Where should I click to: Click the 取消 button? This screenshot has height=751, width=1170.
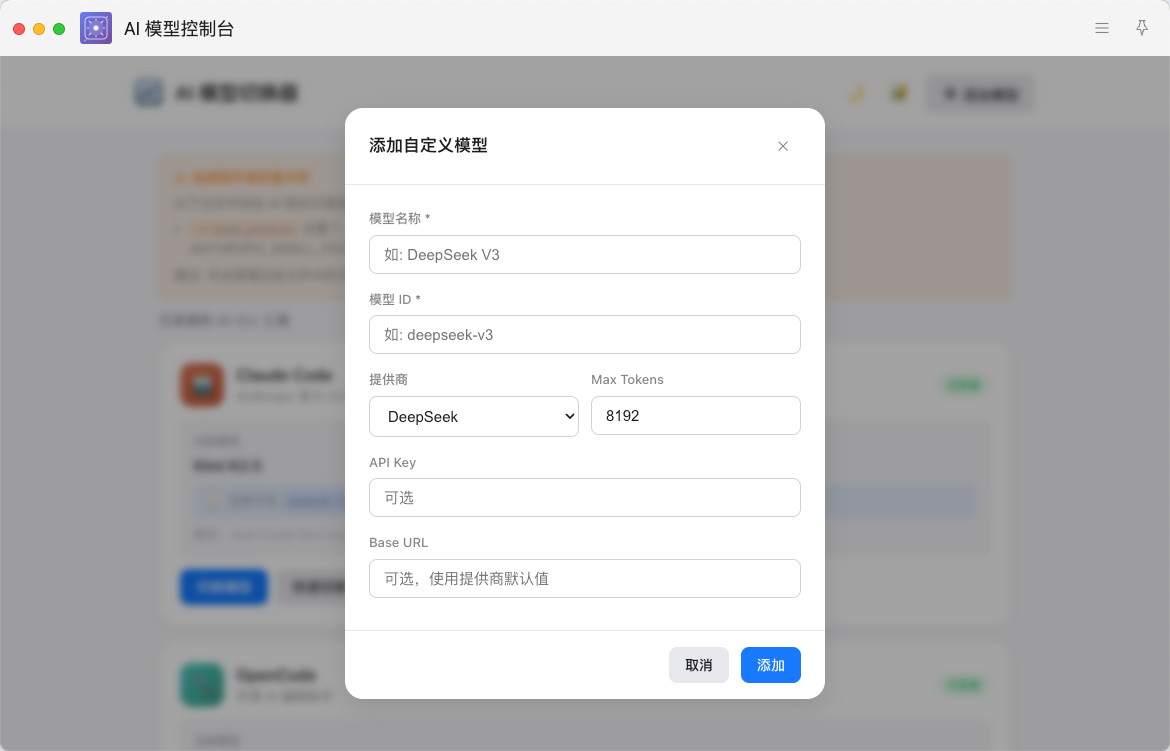[698, 665]
